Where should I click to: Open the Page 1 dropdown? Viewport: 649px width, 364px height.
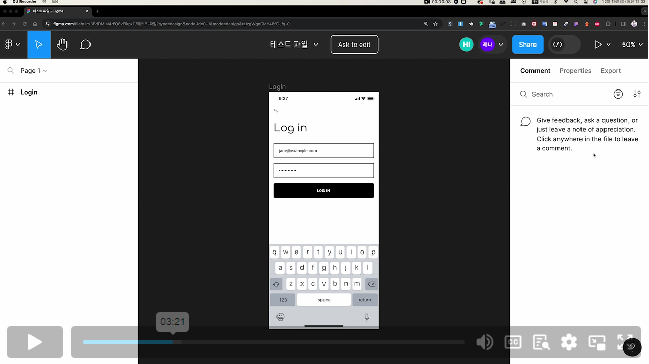pyautogui.click(x=34, y=71)
